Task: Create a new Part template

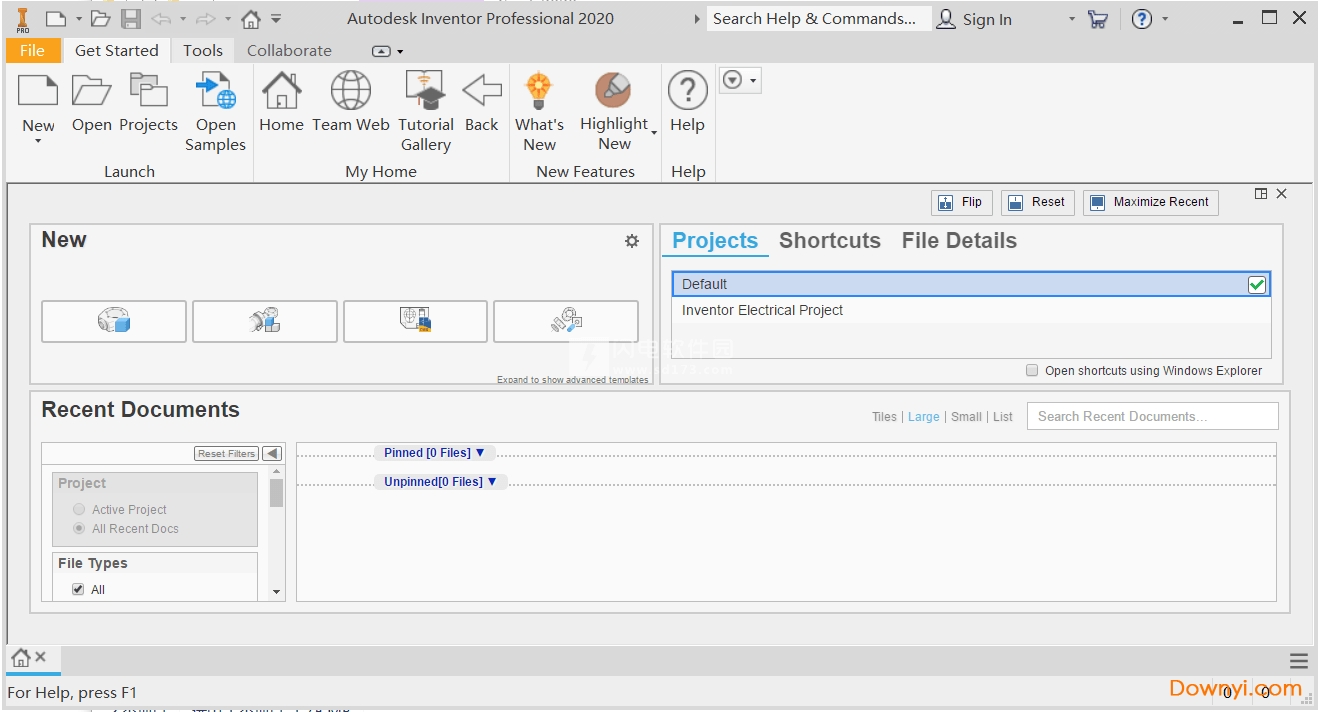Action: pos(113,321)
